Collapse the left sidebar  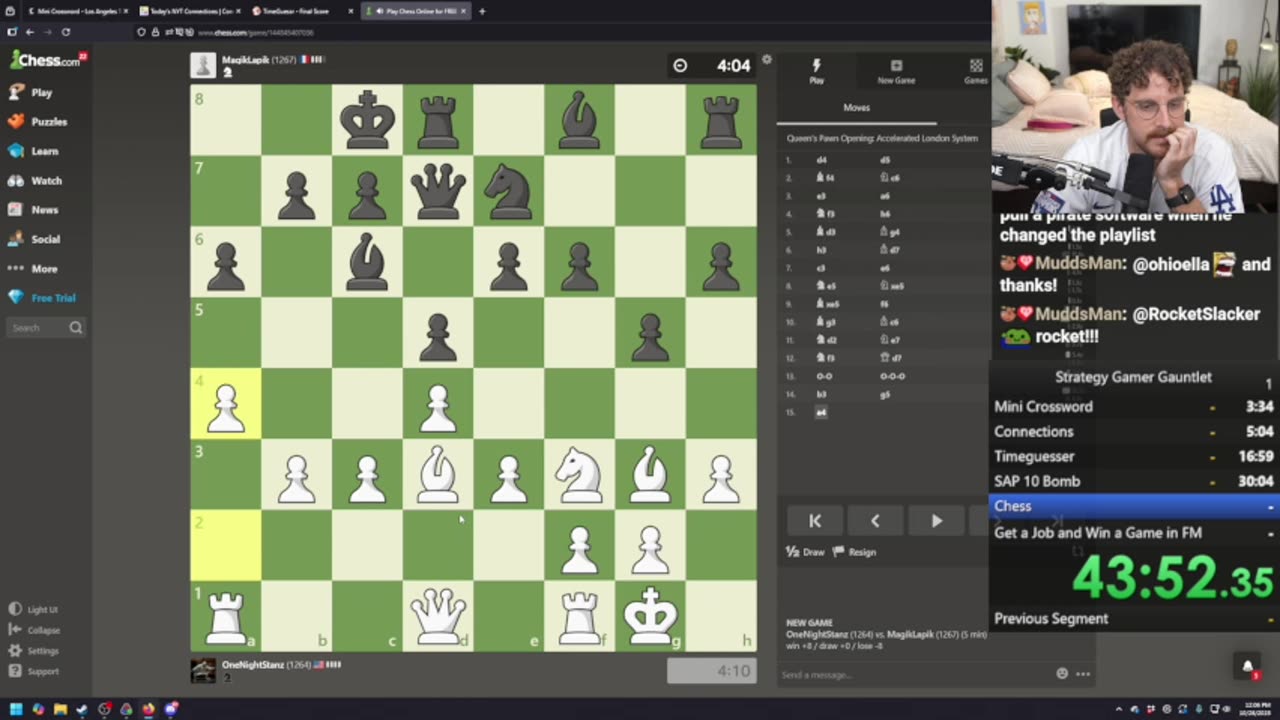(x=35, y=630)
